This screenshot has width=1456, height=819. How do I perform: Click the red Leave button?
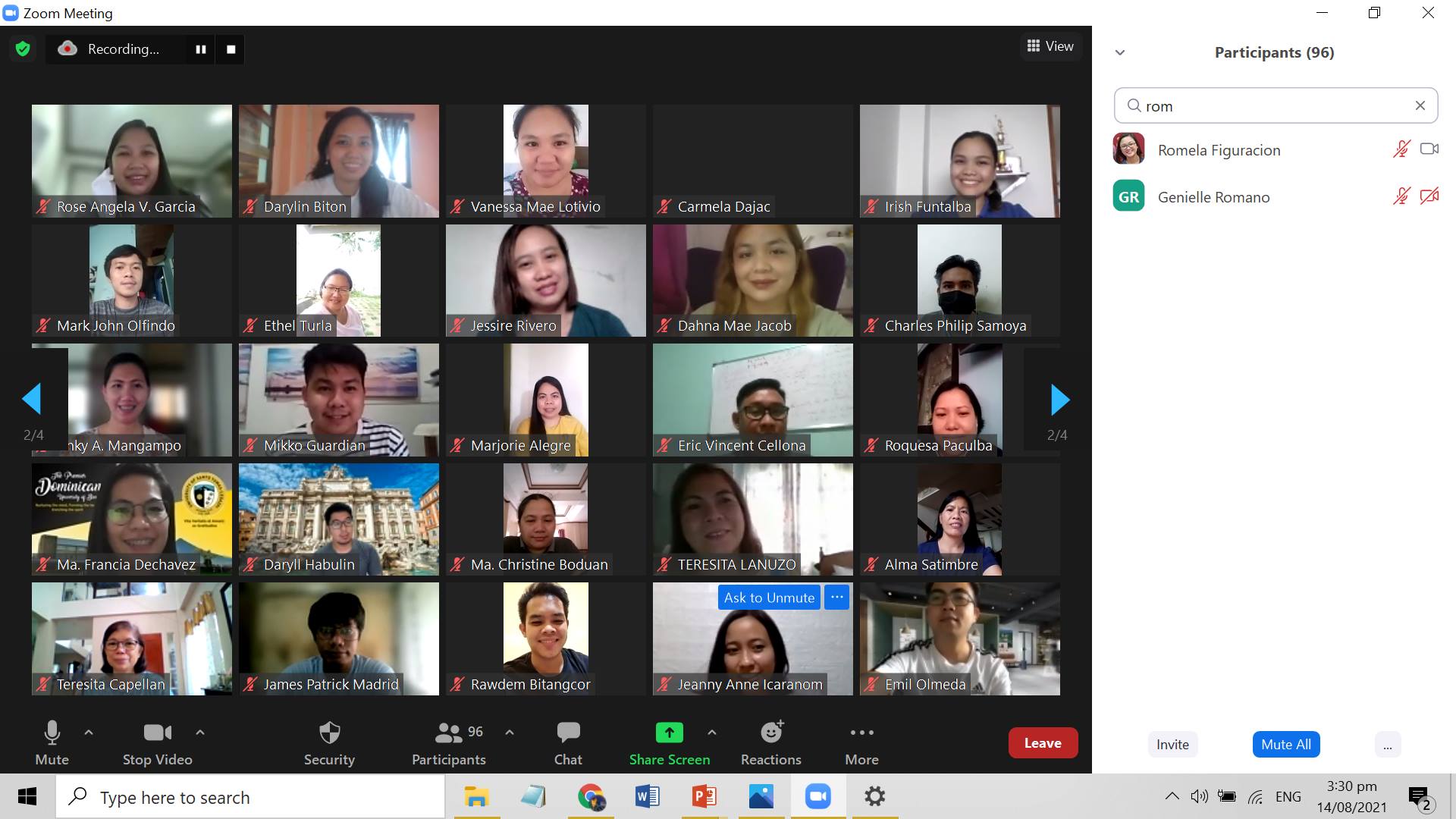pos(1043,743)
